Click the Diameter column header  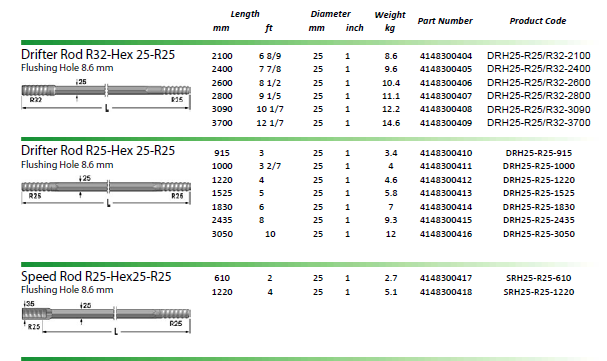(330, 14)
